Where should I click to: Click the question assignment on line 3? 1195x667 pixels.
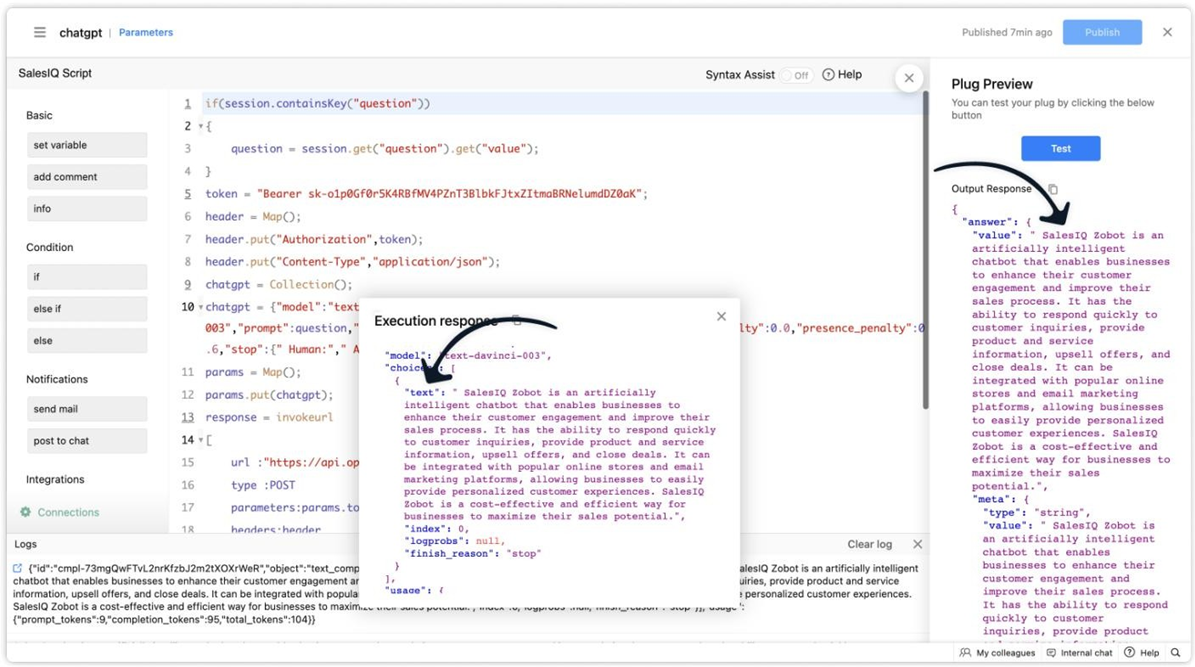coord(385,149)
